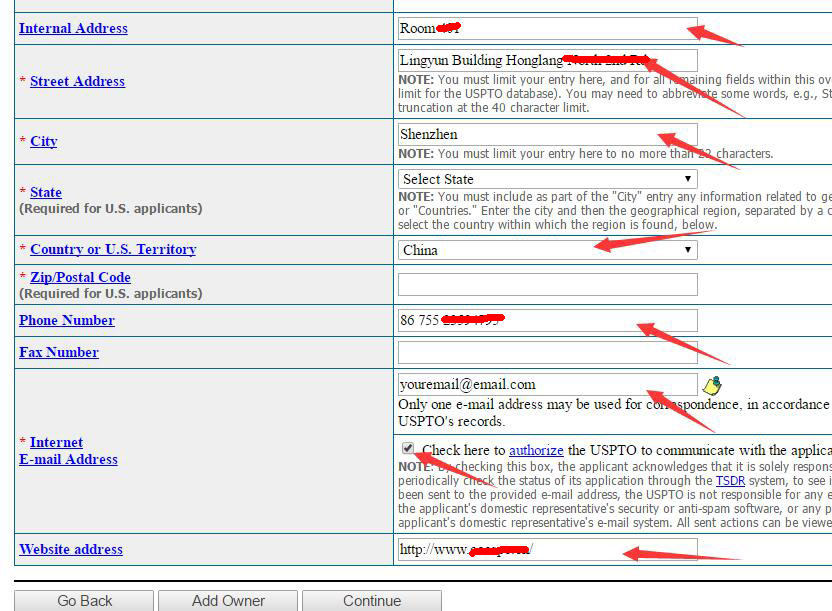Click the Go Back button

coord(84,601)
